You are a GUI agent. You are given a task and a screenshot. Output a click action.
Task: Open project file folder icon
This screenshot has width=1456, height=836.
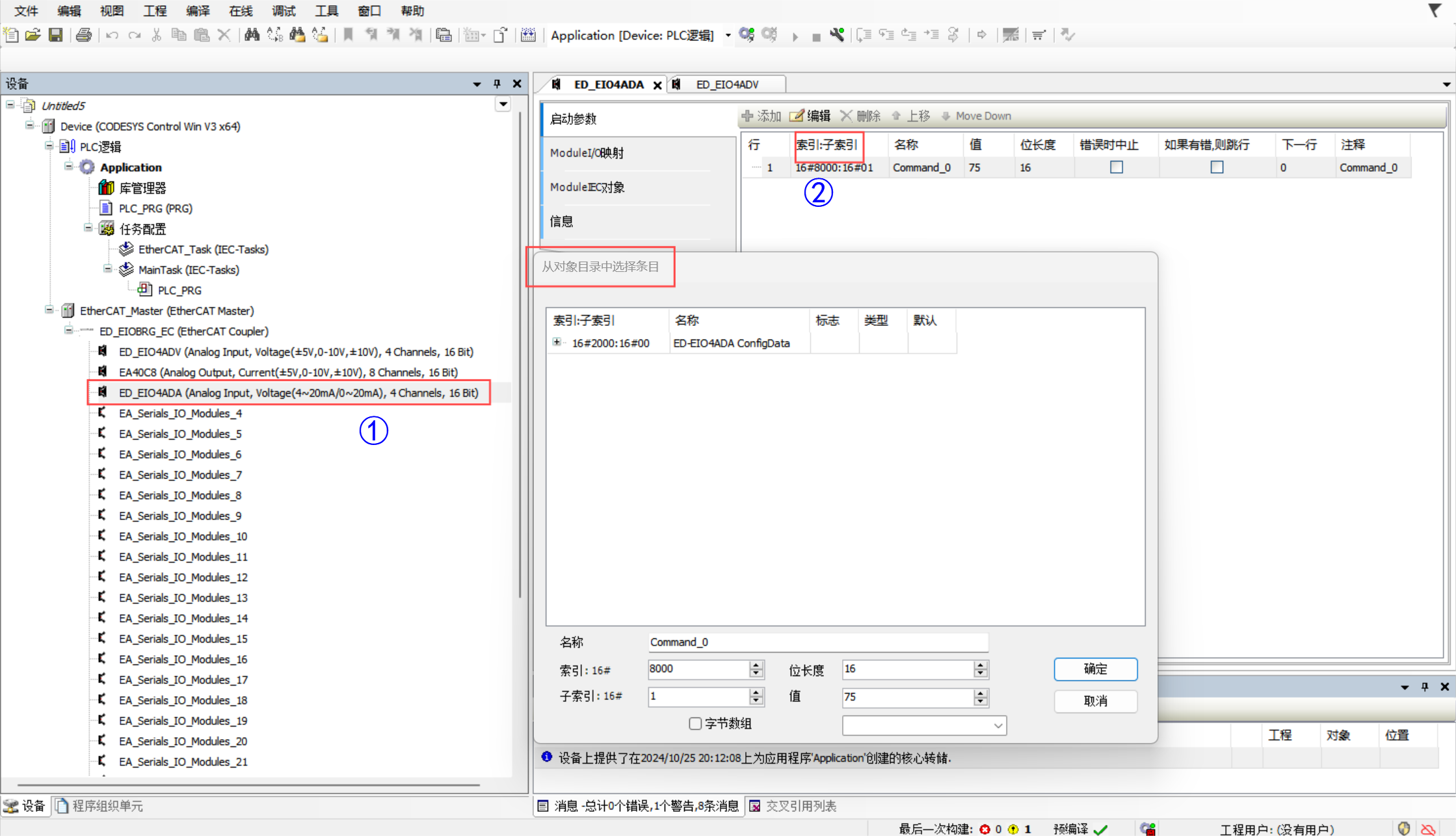coord(33,35)
